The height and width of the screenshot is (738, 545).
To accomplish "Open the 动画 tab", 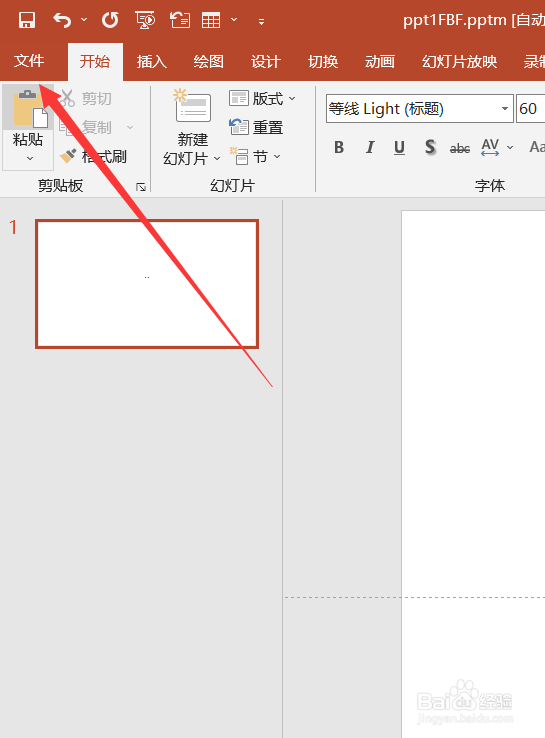I will [380, 62].
